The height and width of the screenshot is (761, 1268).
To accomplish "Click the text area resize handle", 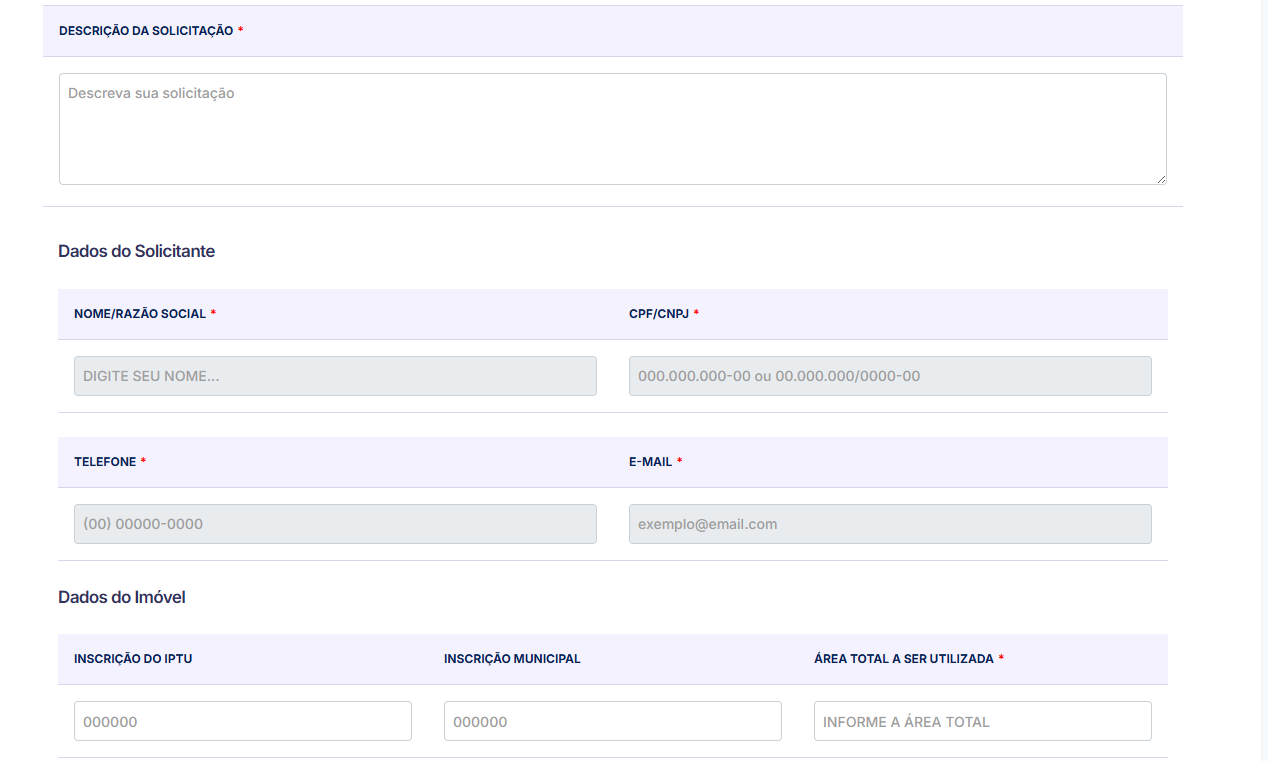I will pyautogui.click(x=1160, y=179).
